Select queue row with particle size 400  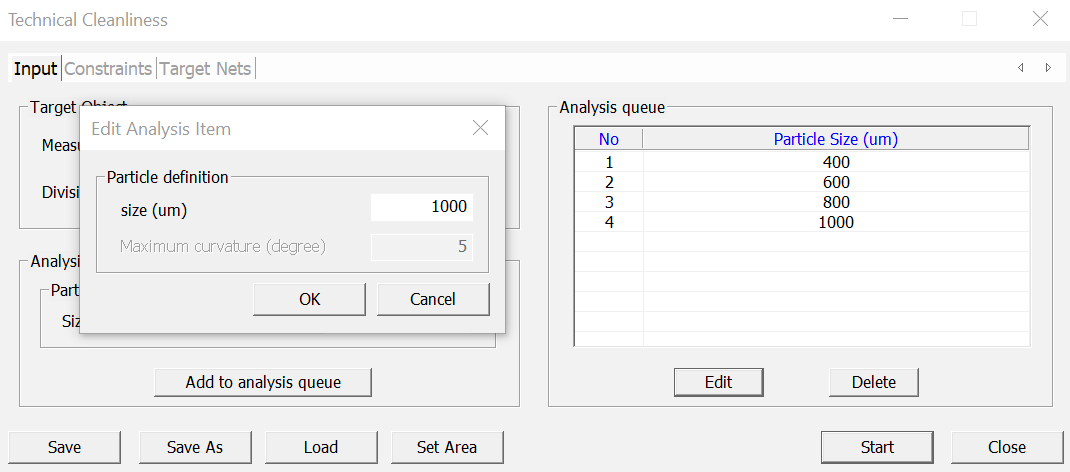click(x=835, y=162)
